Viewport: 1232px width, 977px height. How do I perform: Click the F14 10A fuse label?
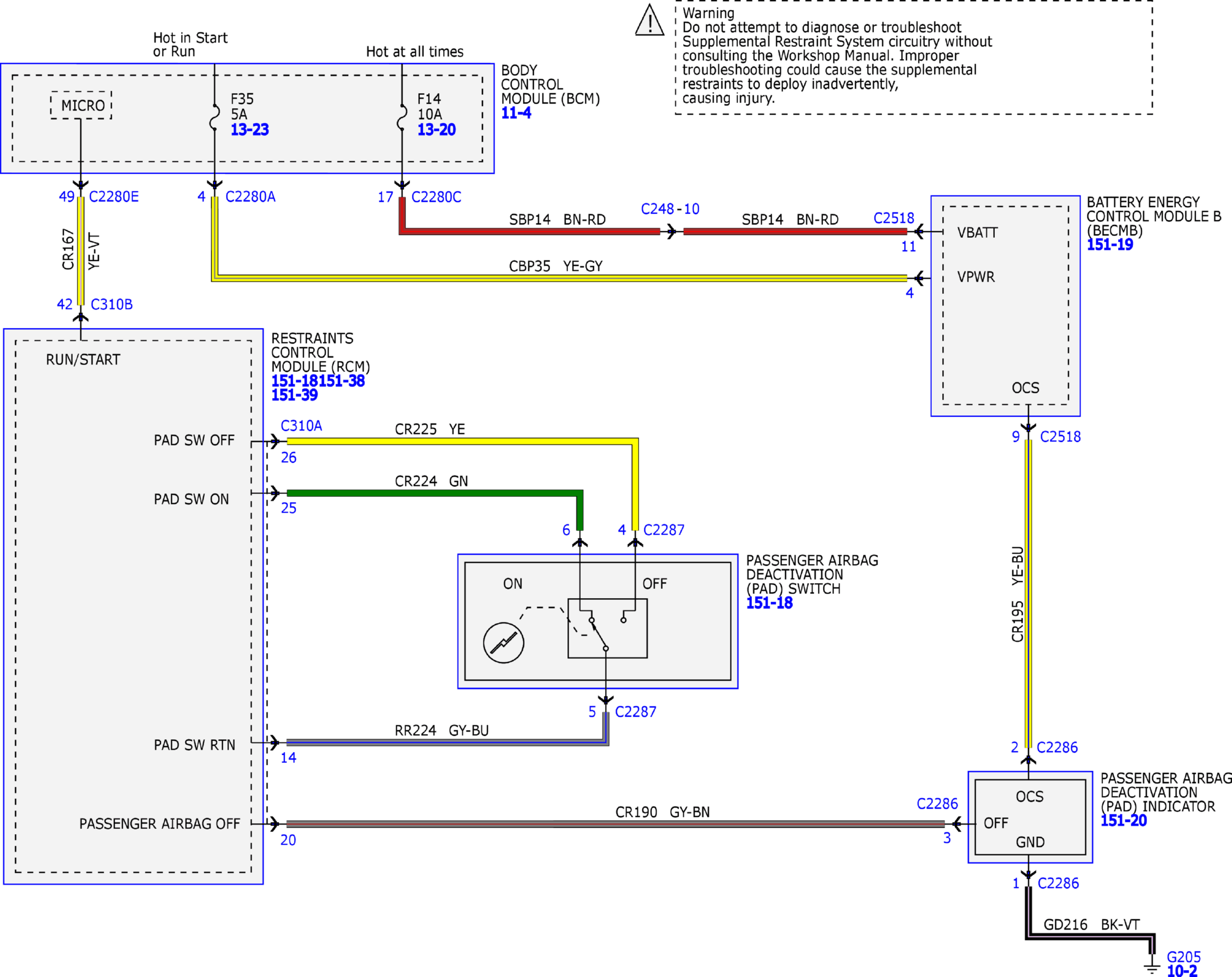(430, 106)
